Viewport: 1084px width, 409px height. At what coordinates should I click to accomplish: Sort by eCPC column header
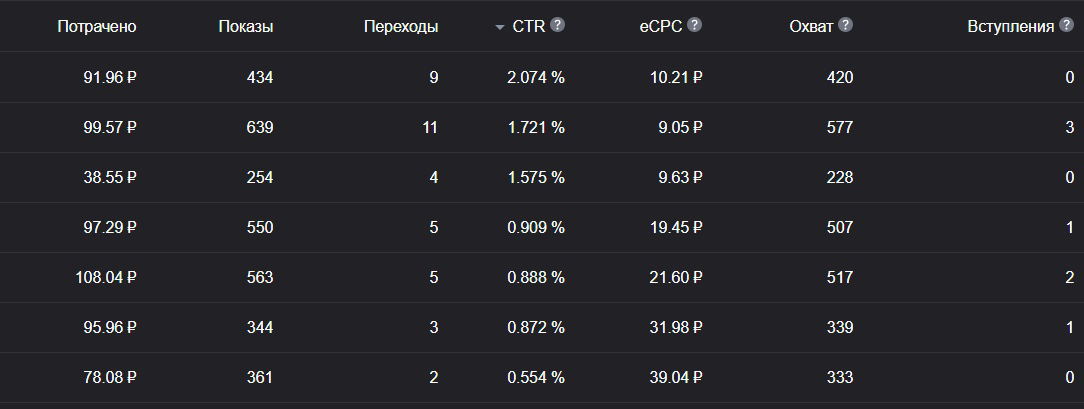pos(661,26)
